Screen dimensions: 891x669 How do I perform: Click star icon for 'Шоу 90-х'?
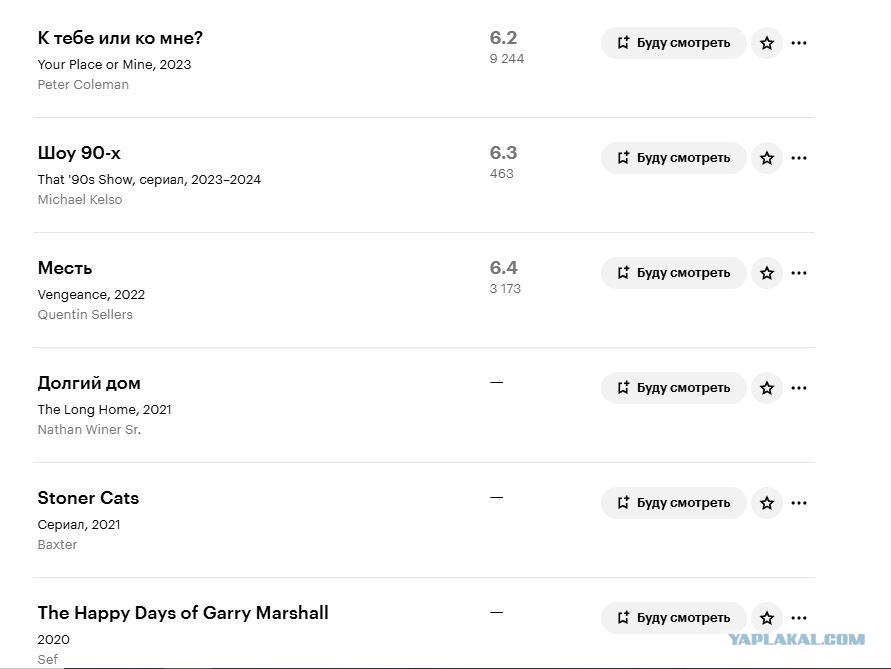(x=767, y=158)
